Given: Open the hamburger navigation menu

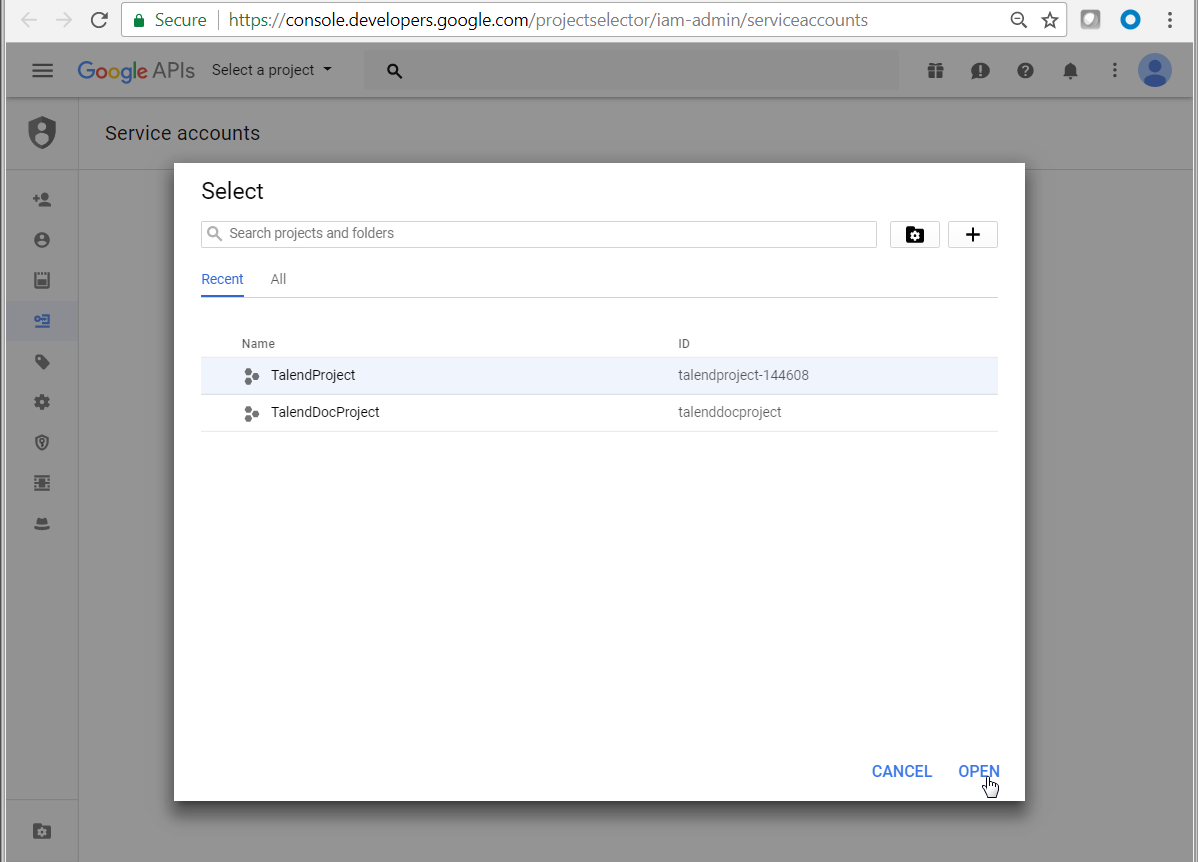Looking at the screenshot, I should [42, 70].
